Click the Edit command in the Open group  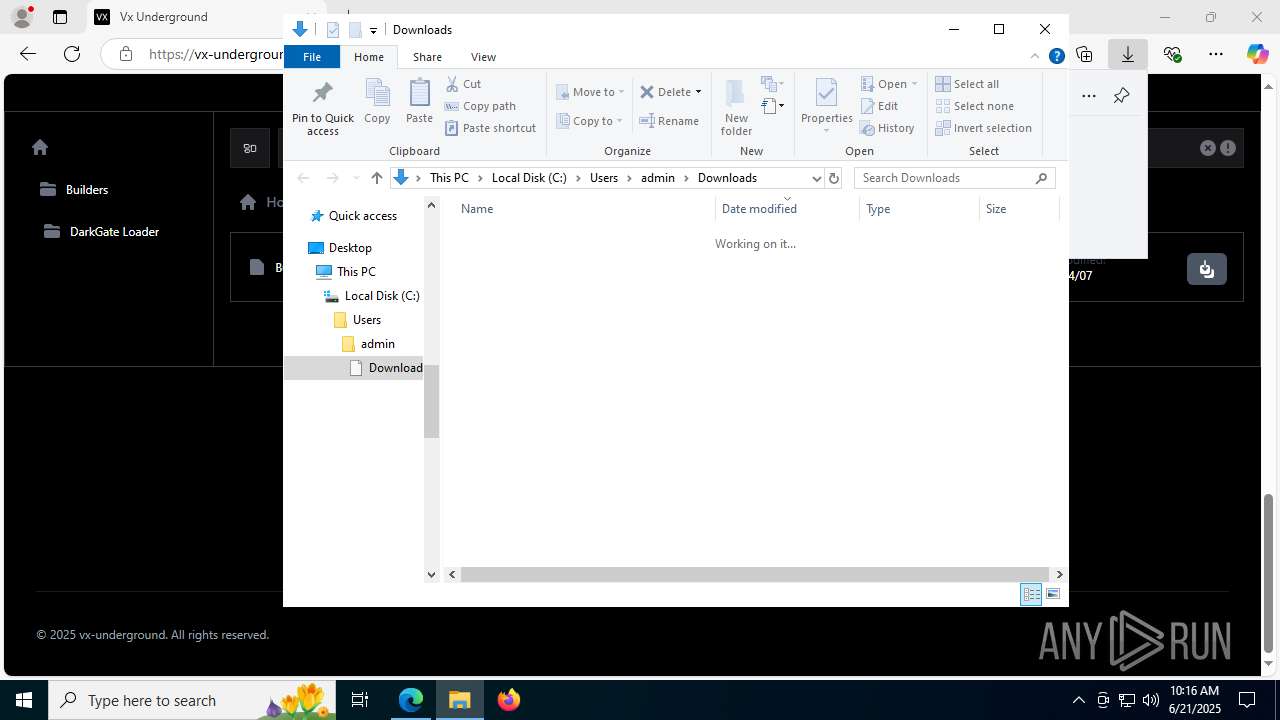pos(879,106)
